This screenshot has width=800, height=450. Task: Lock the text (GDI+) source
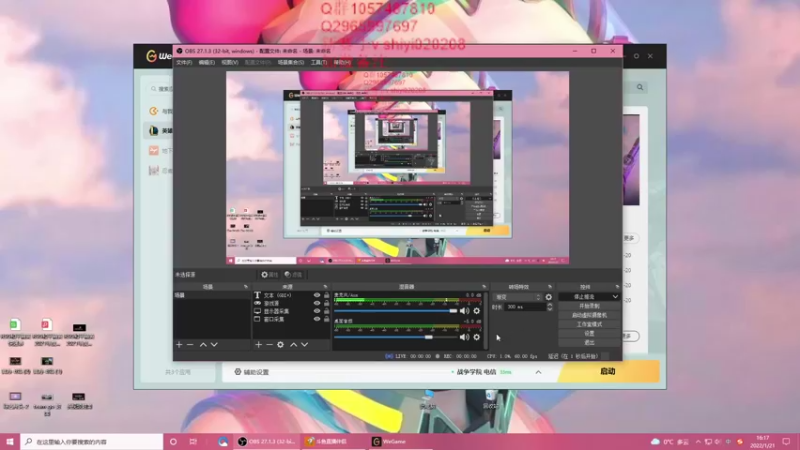click(x=327, y=295)
